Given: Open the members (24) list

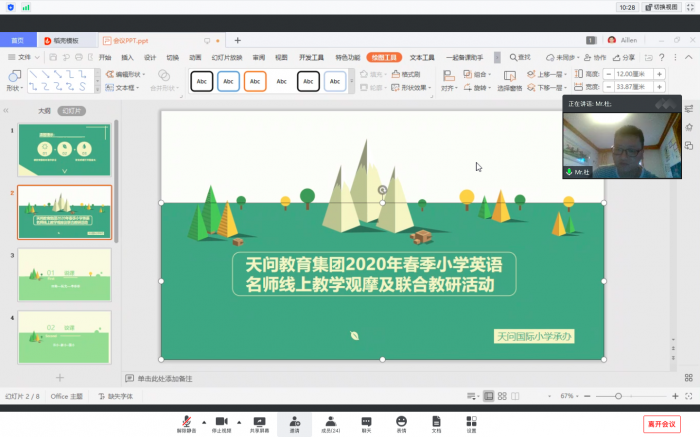Looking at the screenshot, I should click(330, 422).
